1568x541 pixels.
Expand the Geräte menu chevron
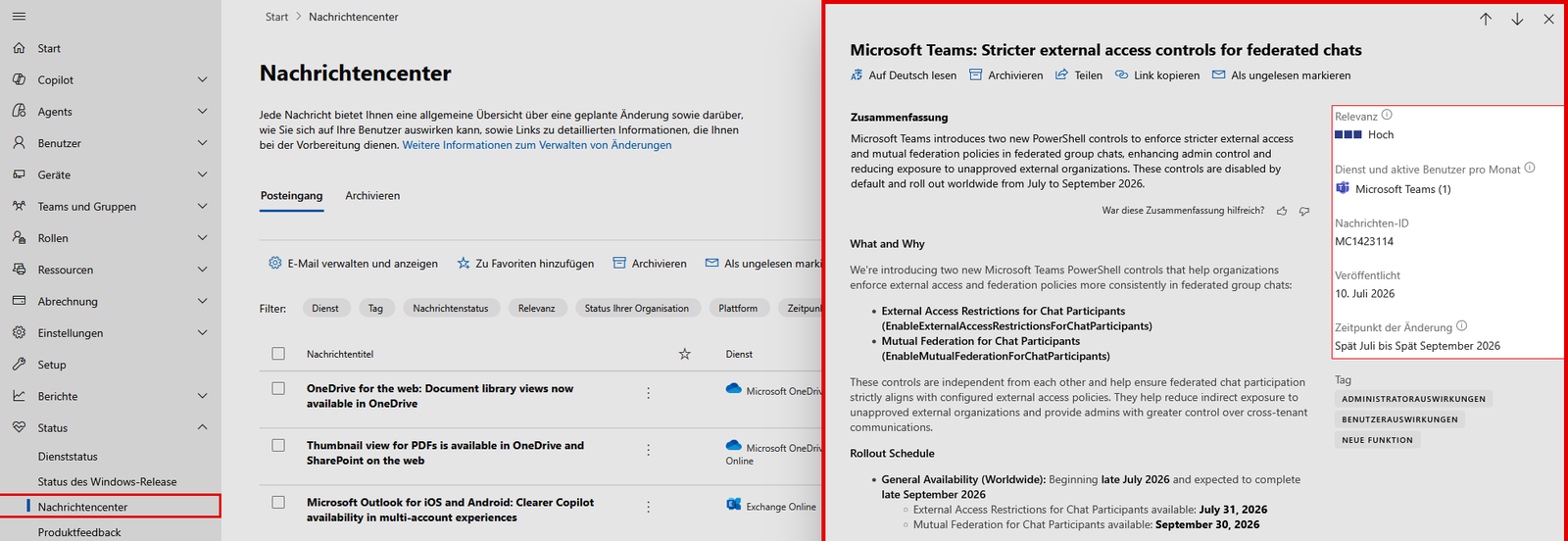point(203,174)
